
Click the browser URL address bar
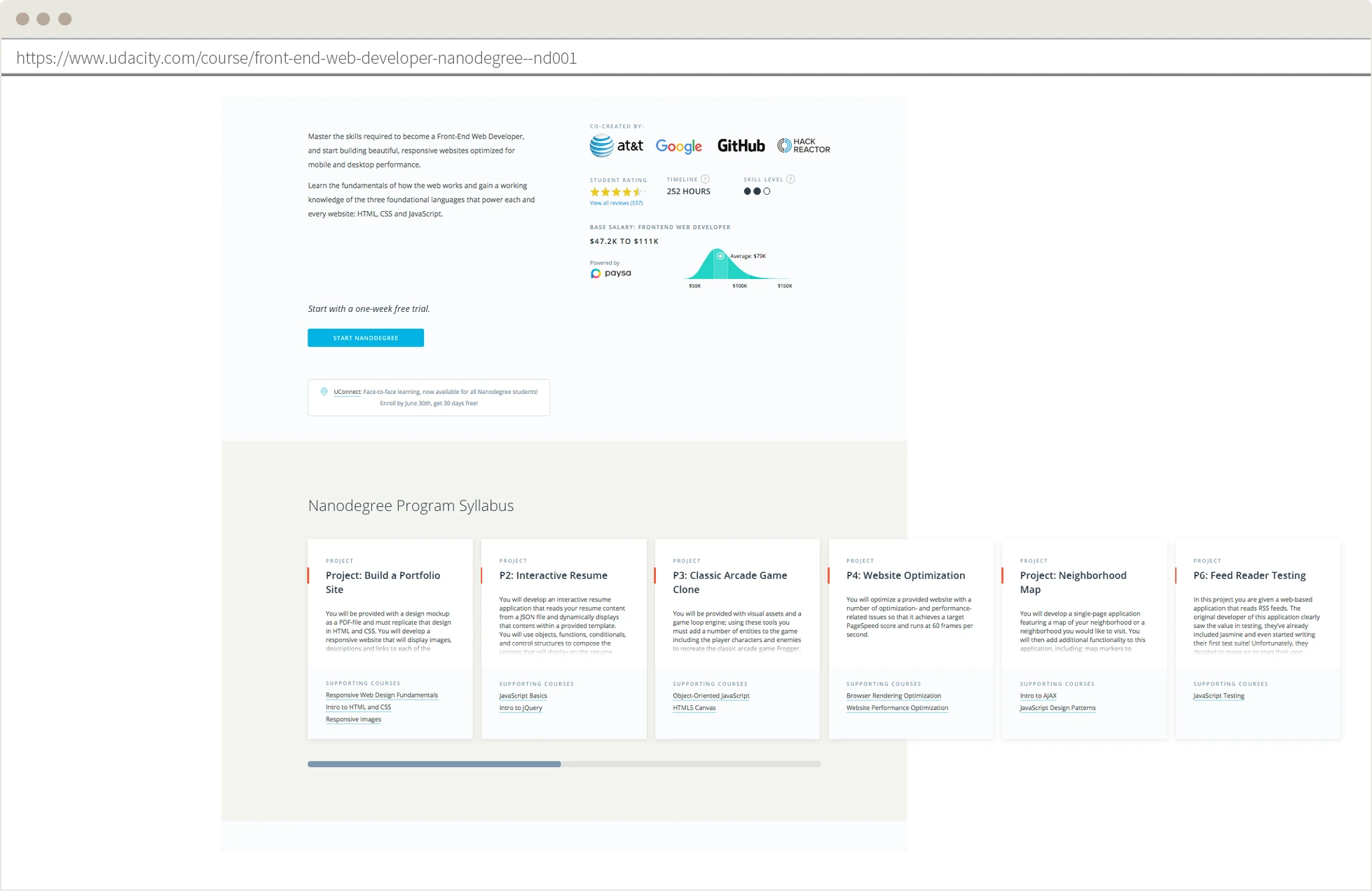[x=686, y=57]
